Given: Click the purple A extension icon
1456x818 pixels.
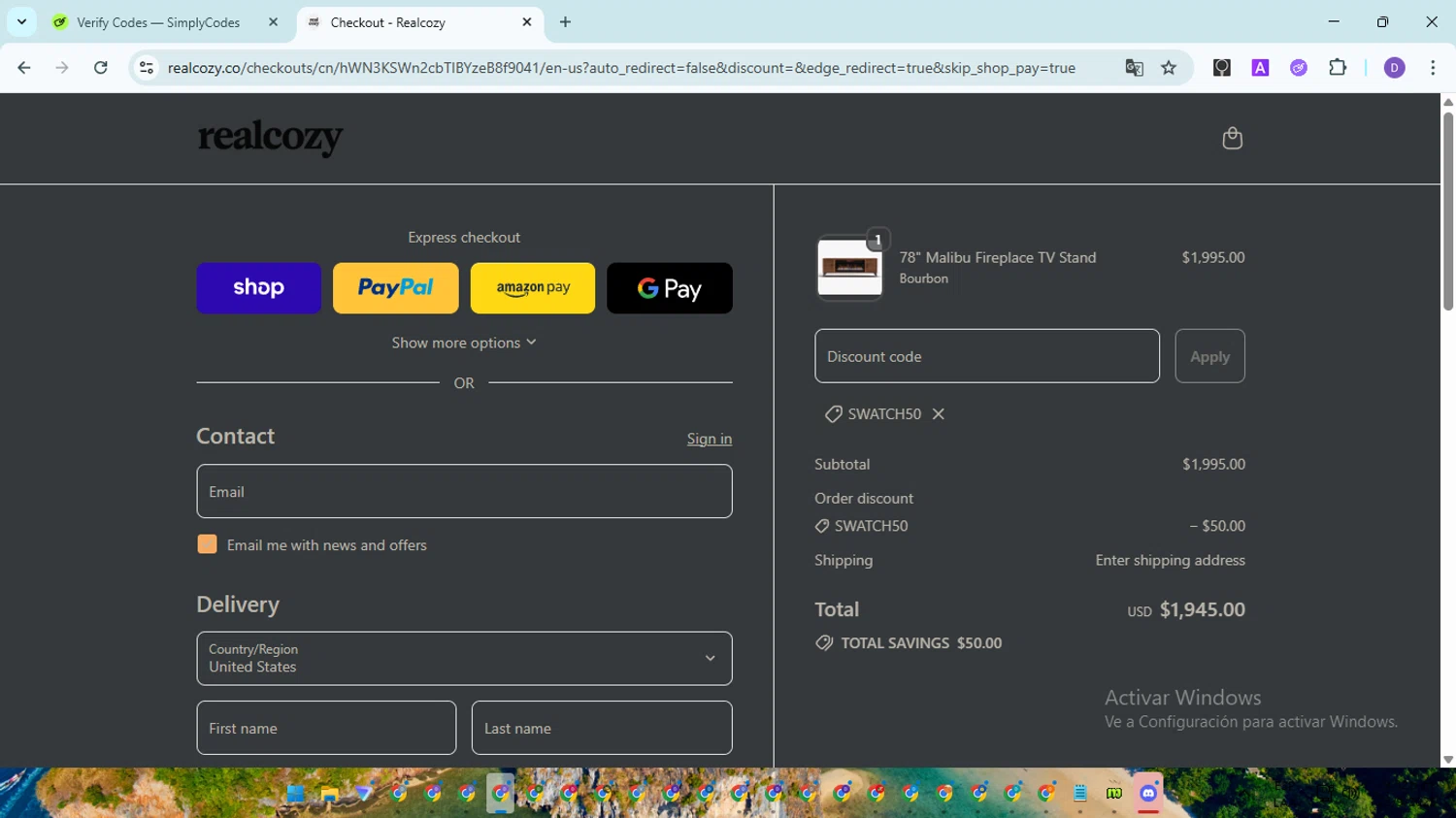Looking at the screenshot, I should click(1260, 68).
